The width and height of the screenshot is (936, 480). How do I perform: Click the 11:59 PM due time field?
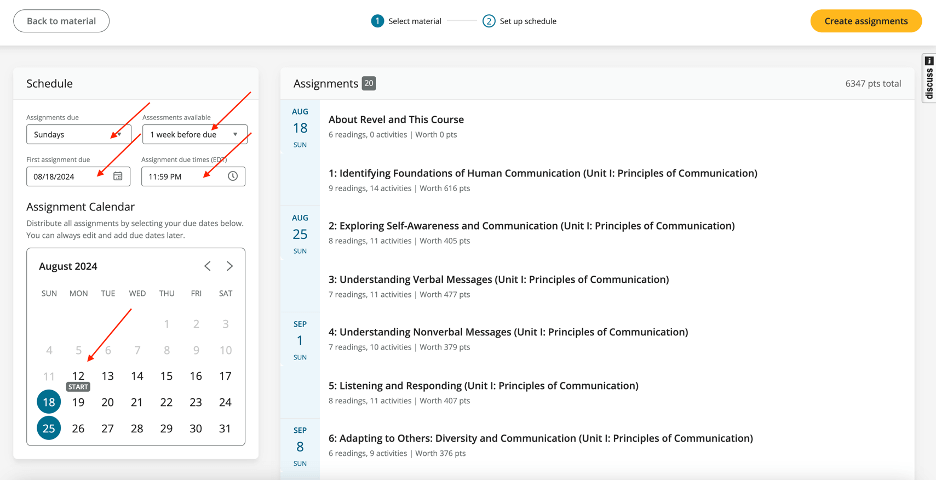coord(182,176)
